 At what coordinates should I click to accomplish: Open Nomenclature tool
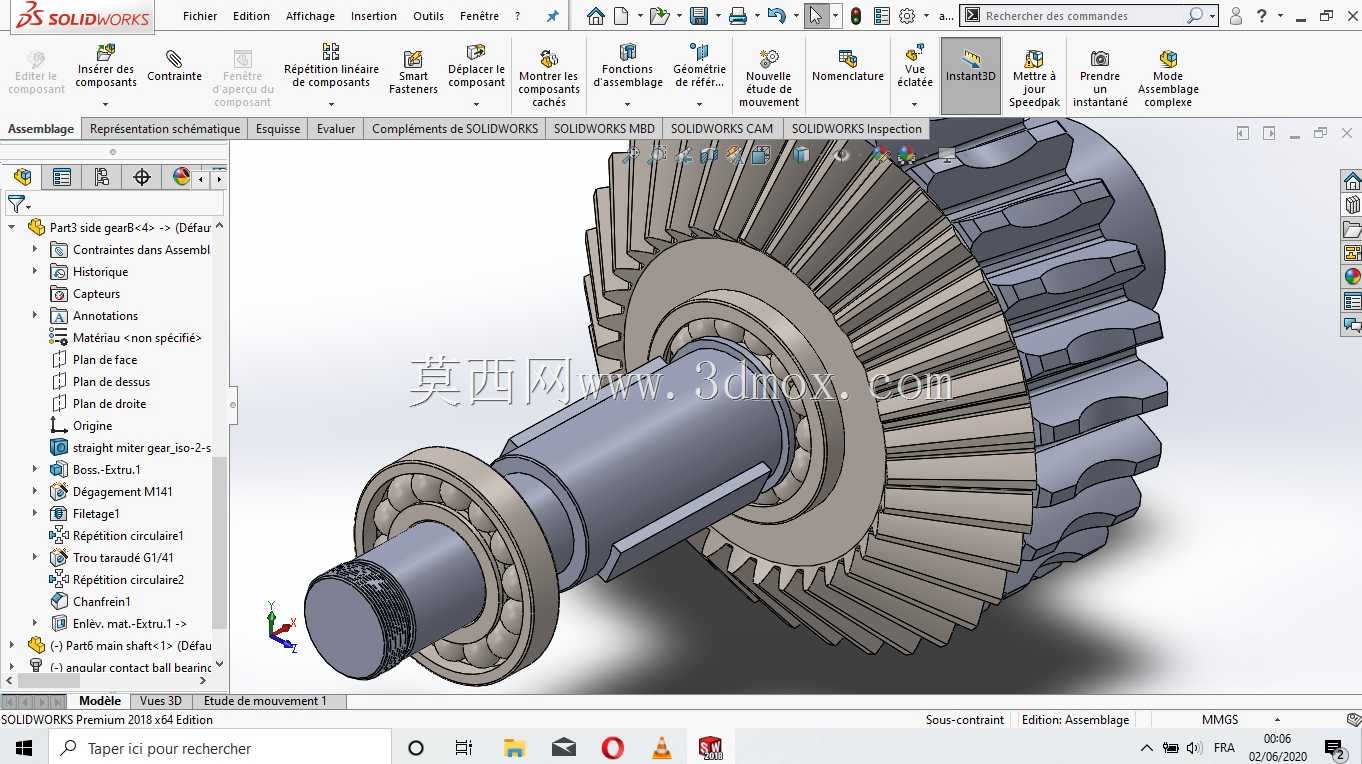pos(847,66)
